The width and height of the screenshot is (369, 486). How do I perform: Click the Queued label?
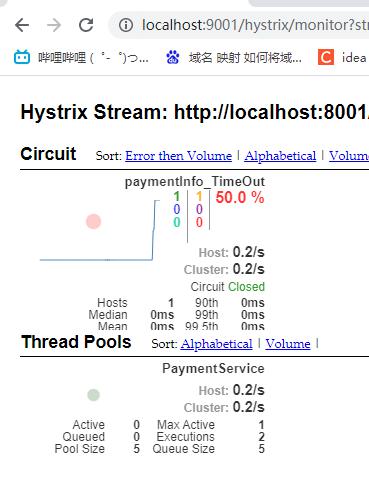(84, 437)
